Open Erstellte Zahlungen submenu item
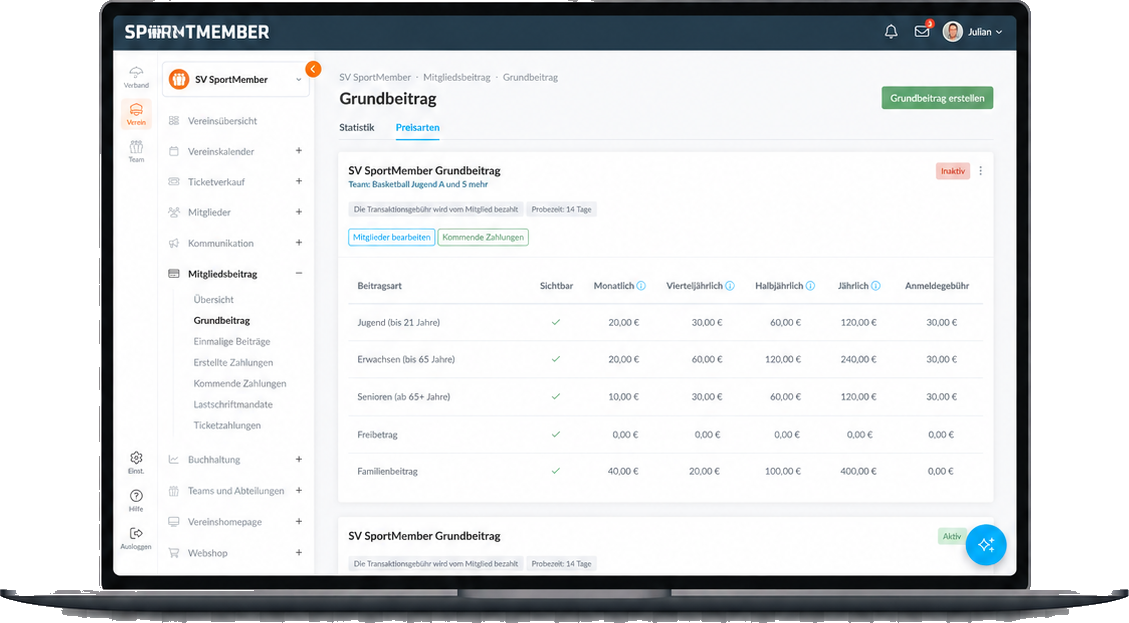The width and height of the screenshot is (1129, 623). click(233, 362)
